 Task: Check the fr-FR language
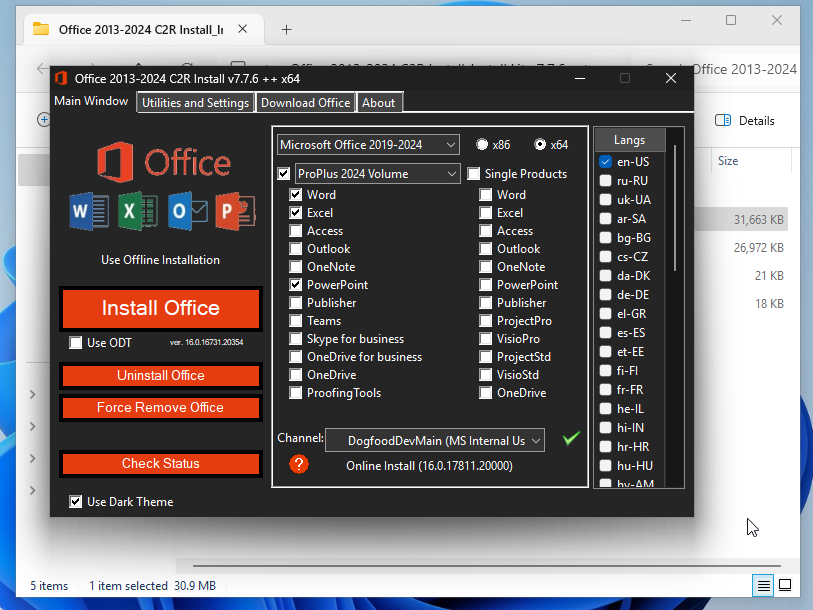click(605, 390)
